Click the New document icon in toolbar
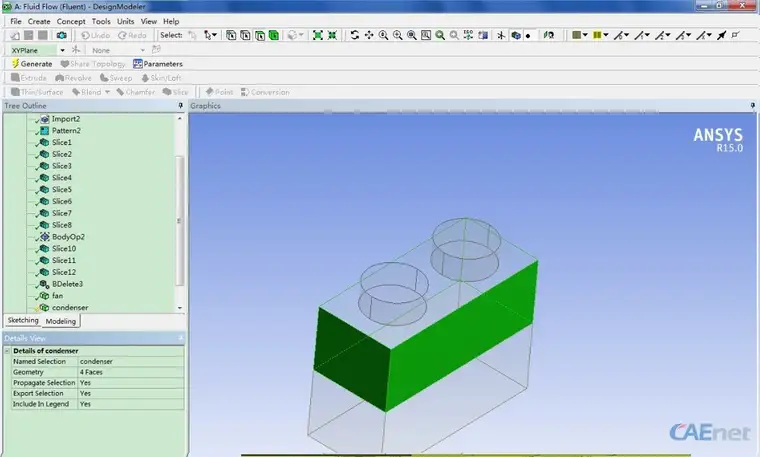Viewport: 760px width, 457px height. [x=15, y=35]
